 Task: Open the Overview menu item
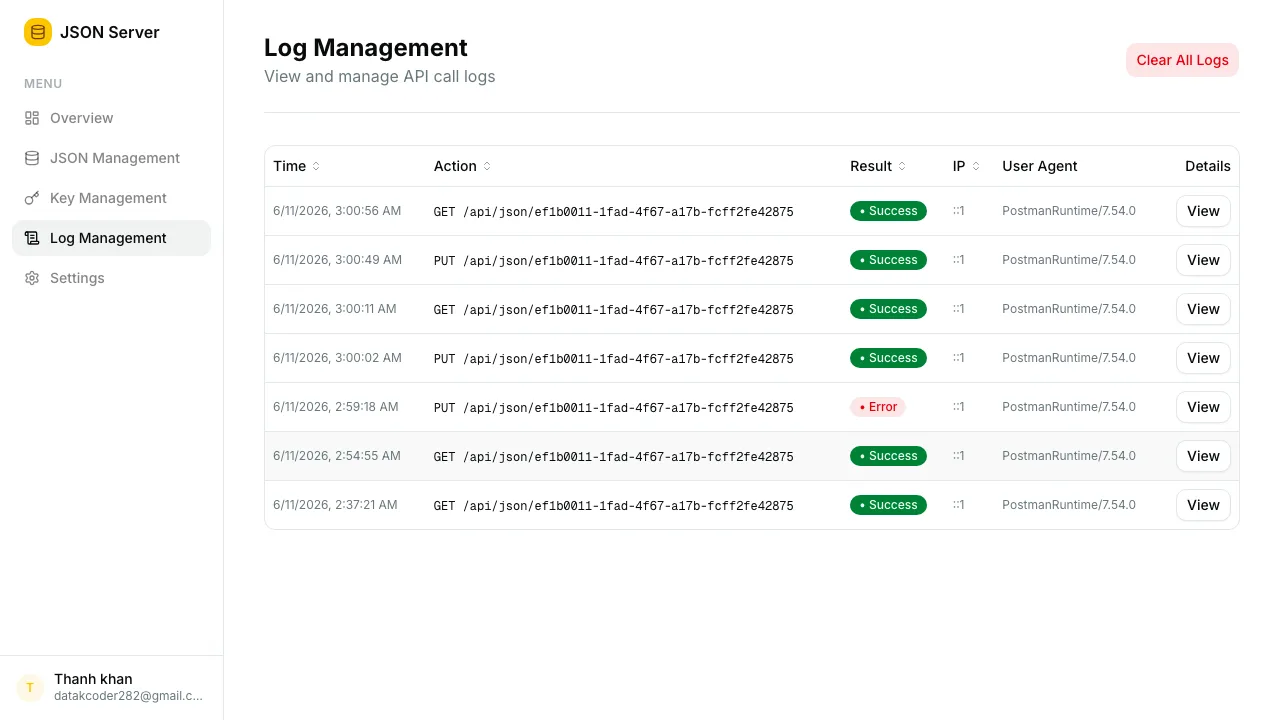point(111,118)
